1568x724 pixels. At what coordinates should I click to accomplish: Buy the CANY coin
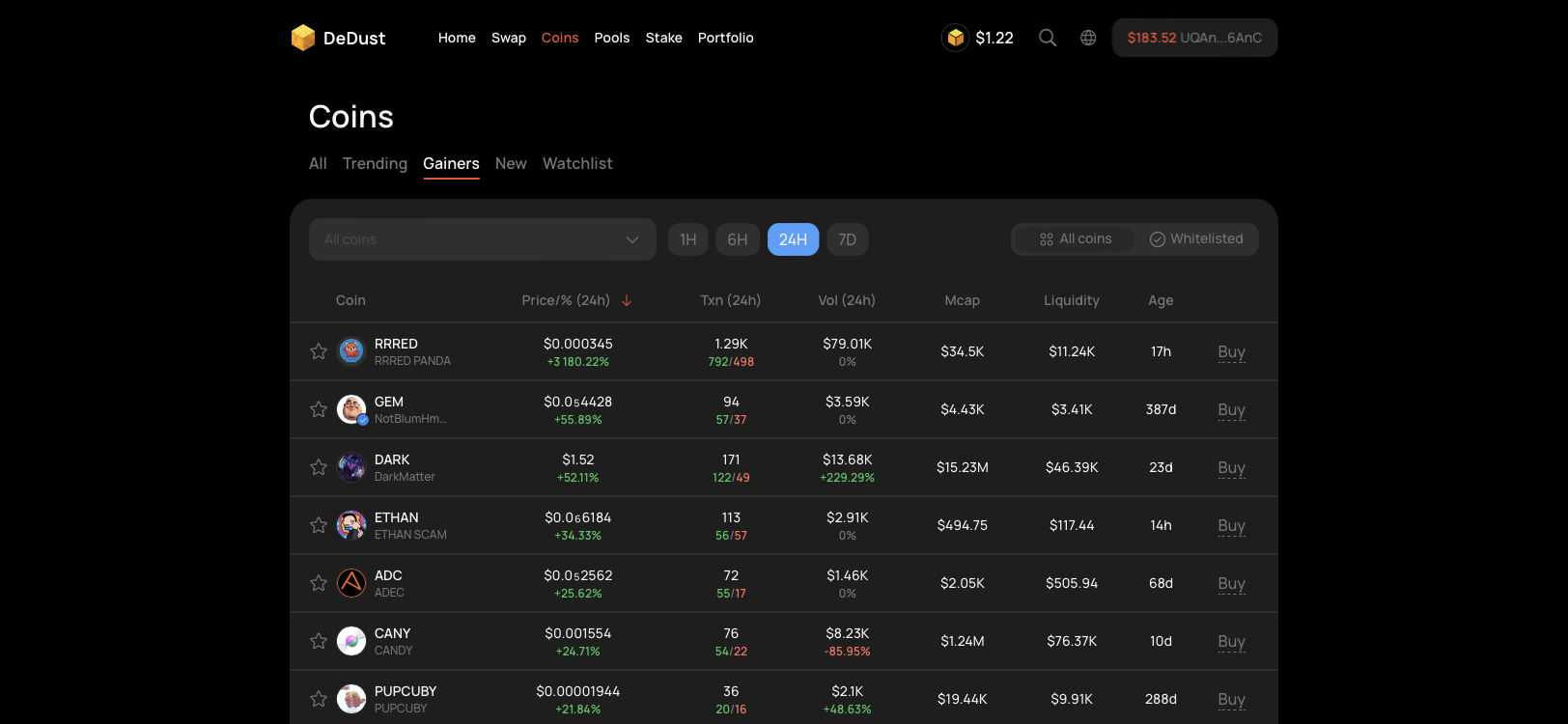point(1232,642)
